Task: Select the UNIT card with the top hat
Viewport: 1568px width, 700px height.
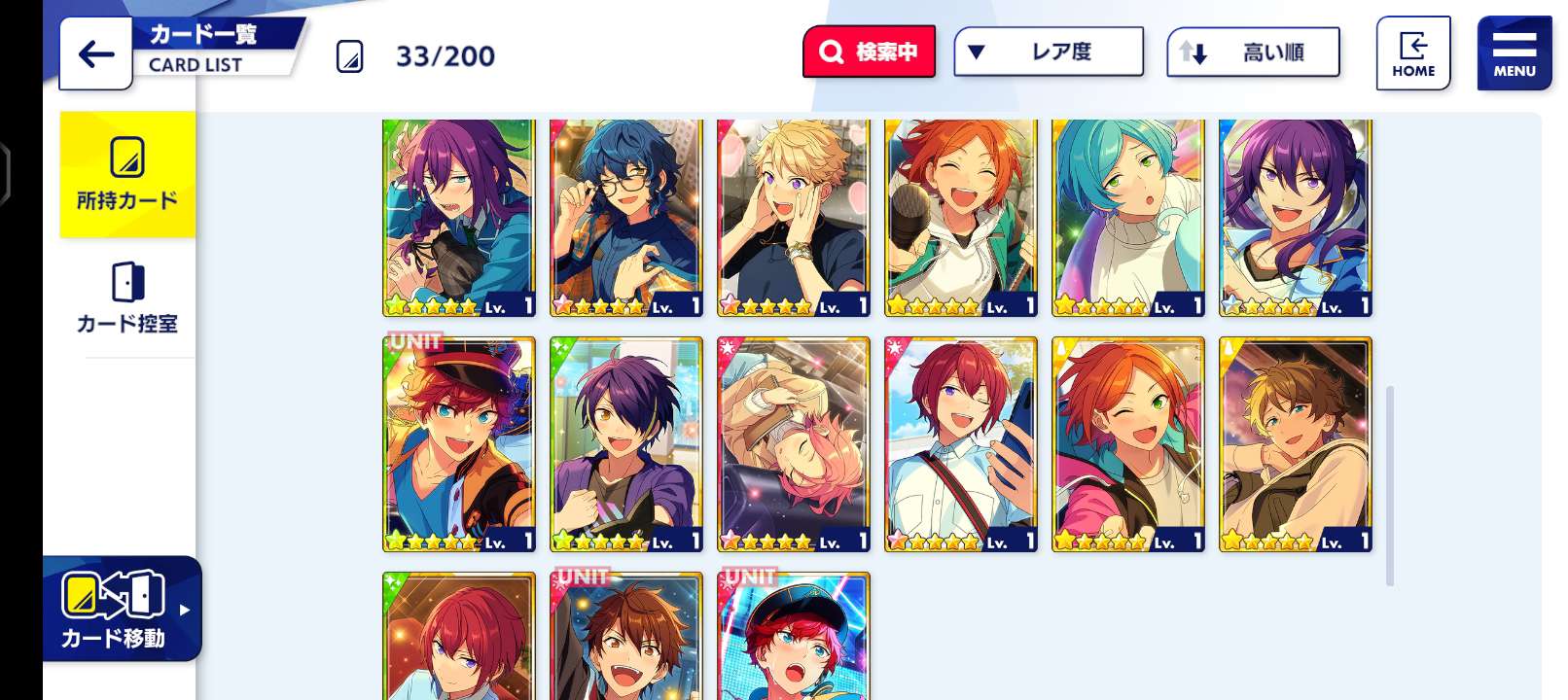Action: click(459, 444)
